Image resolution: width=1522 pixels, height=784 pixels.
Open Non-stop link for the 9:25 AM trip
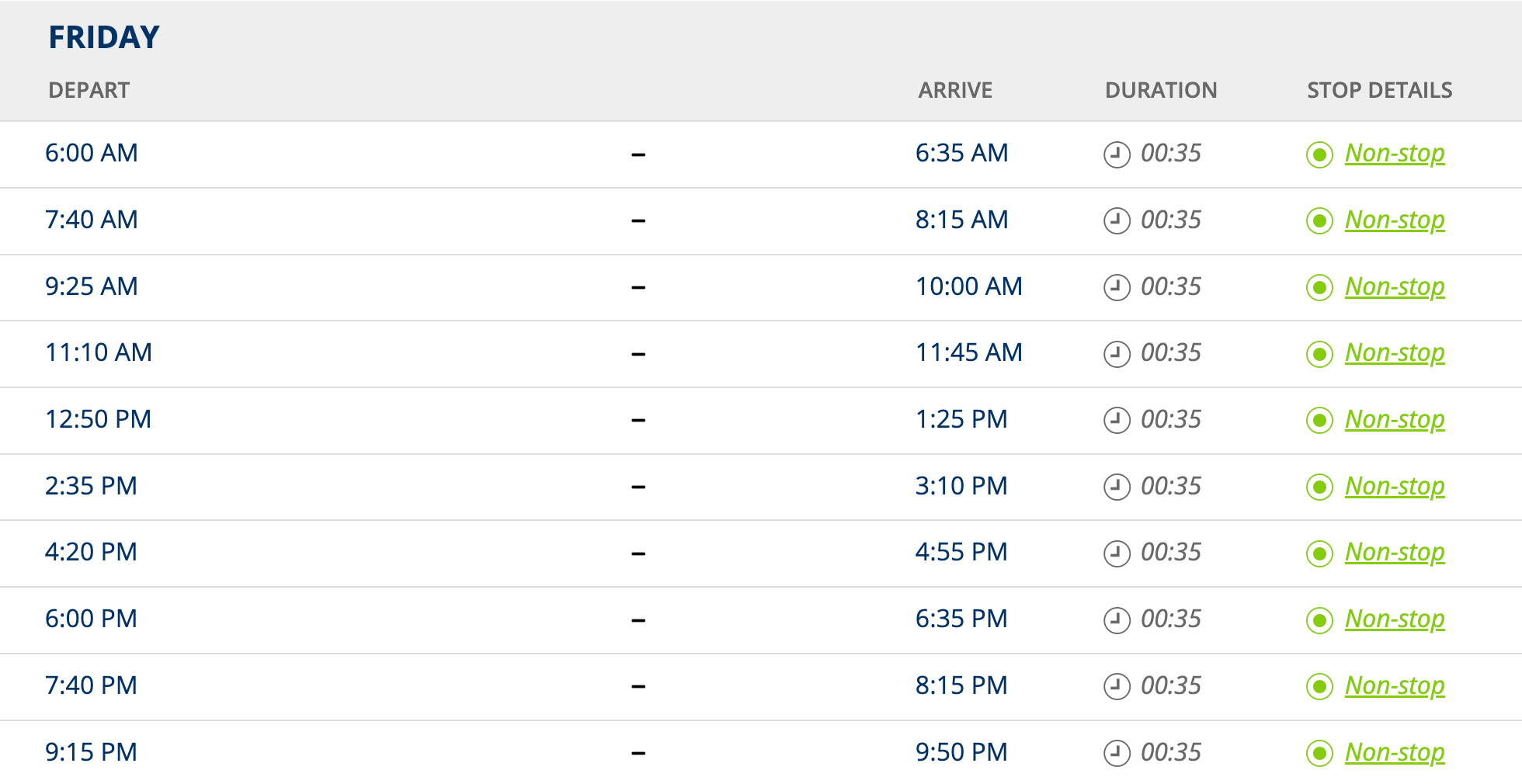(1395, 287)
